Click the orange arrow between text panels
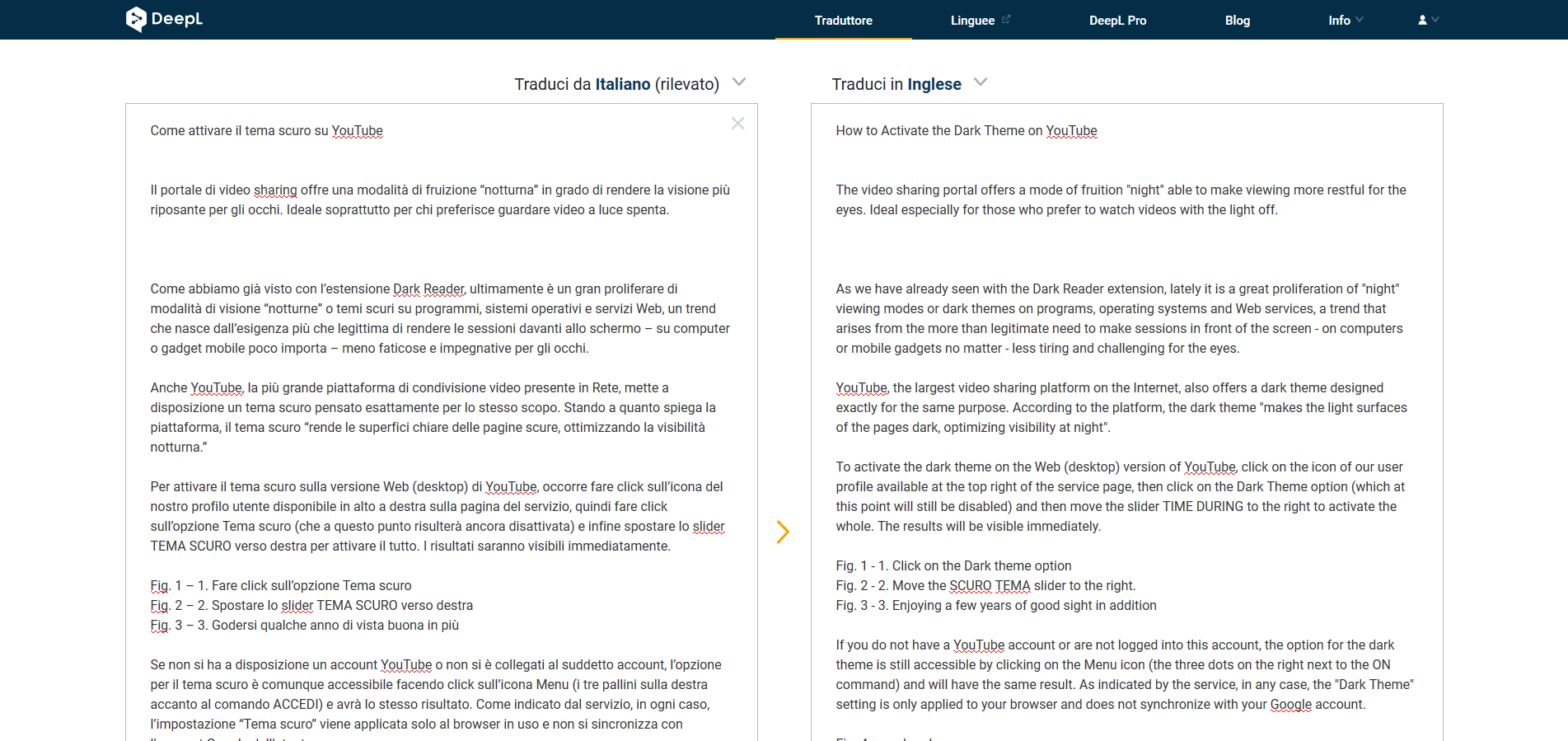This screenshot has width=1568, height=741. 783,532
